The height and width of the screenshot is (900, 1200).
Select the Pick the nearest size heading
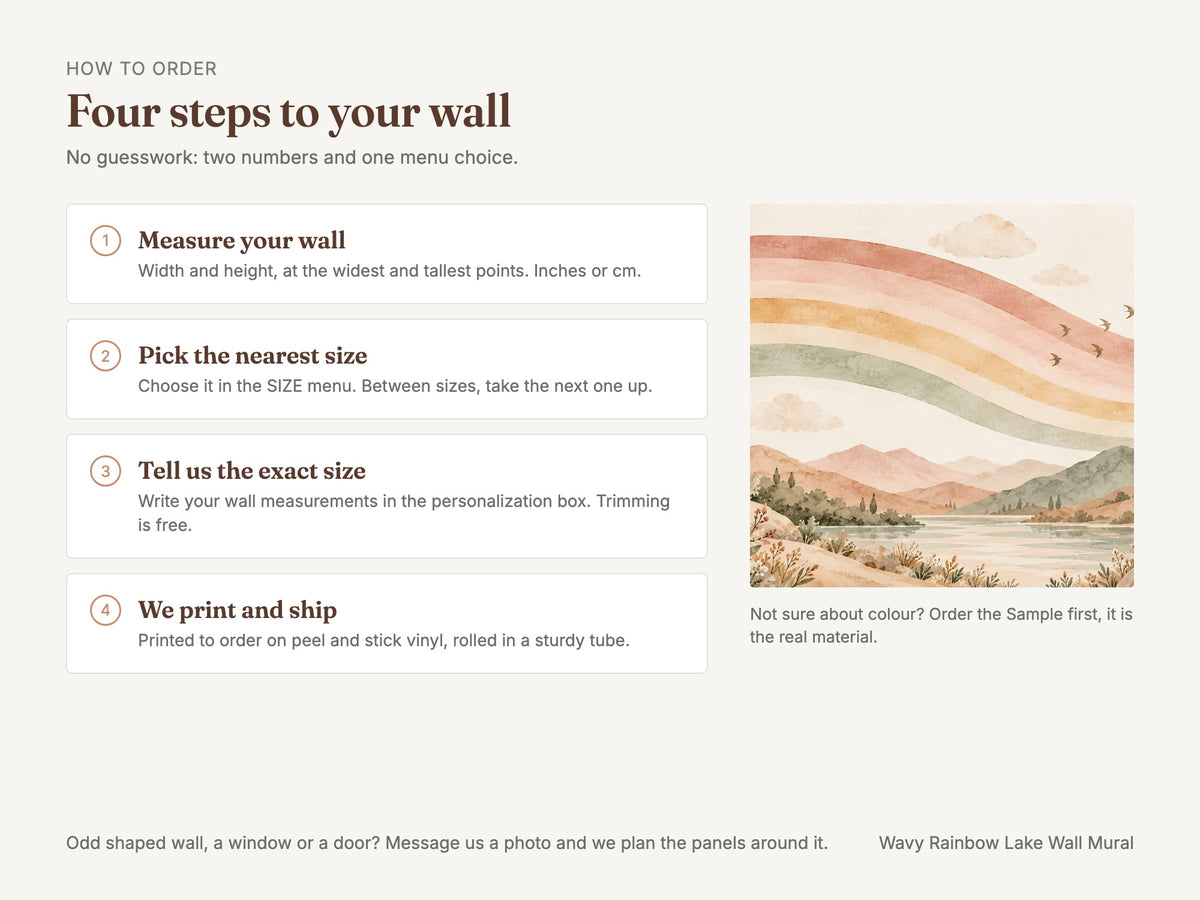pos(253,356)
